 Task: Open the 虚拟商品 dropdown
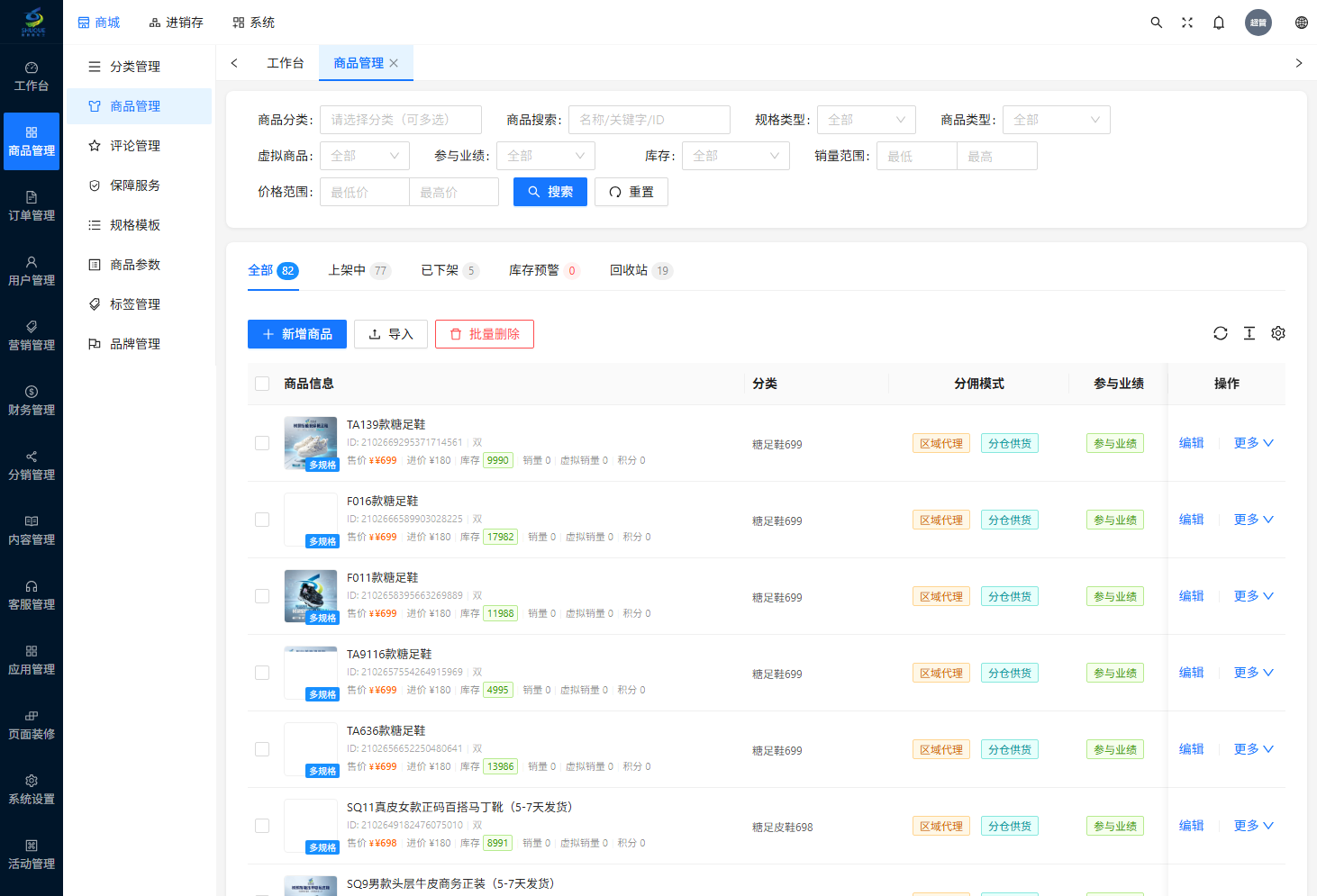[365, 156]
